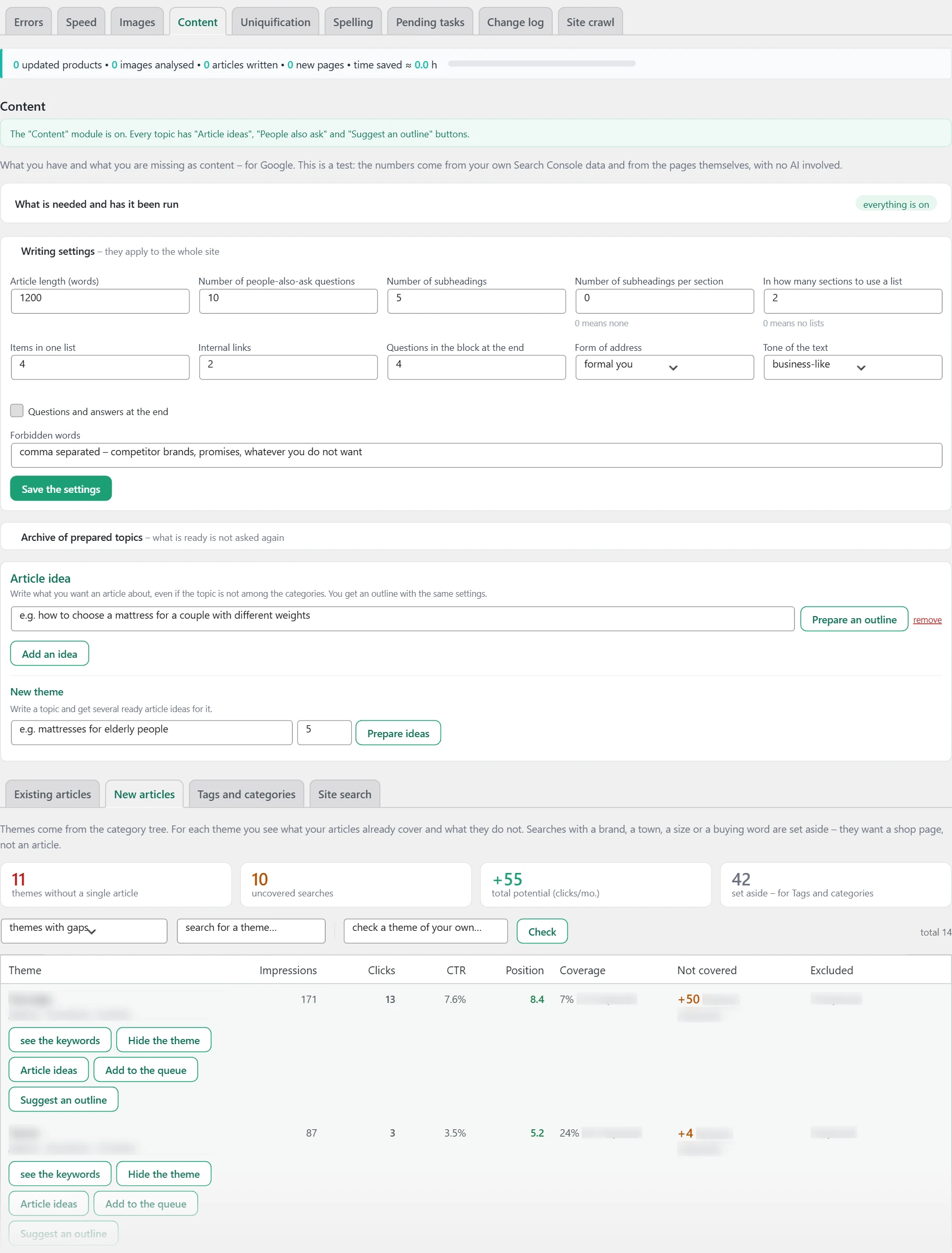
Task: Click the Check button next to own theme field
Action: tap(542, 931)
